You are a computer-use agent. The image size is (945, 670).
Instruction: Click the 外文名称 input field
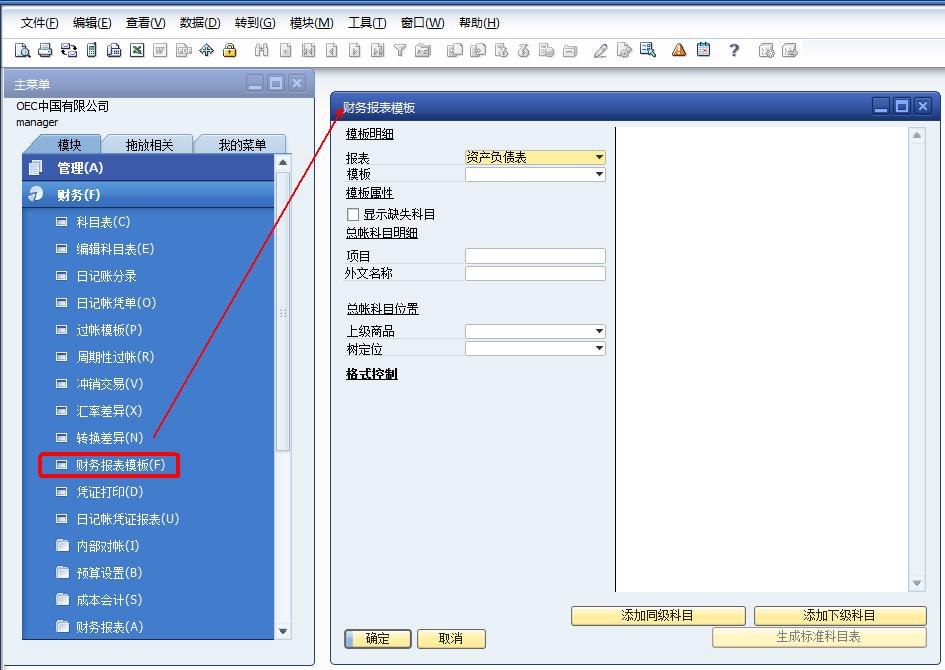[x=535, y=273]
